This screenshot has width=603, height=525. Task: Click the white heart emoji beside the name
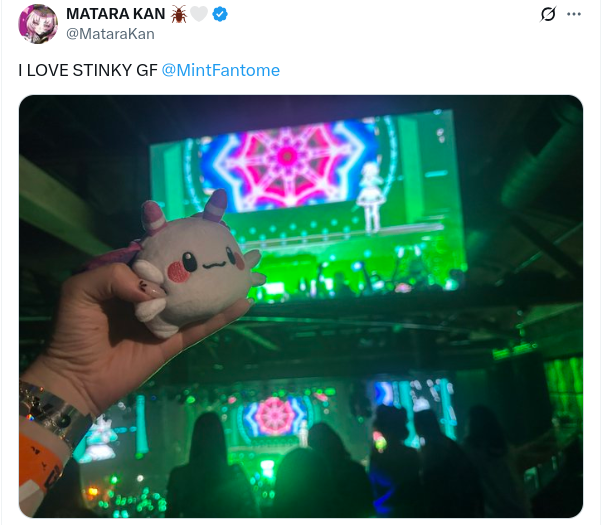tap(199, 14)
